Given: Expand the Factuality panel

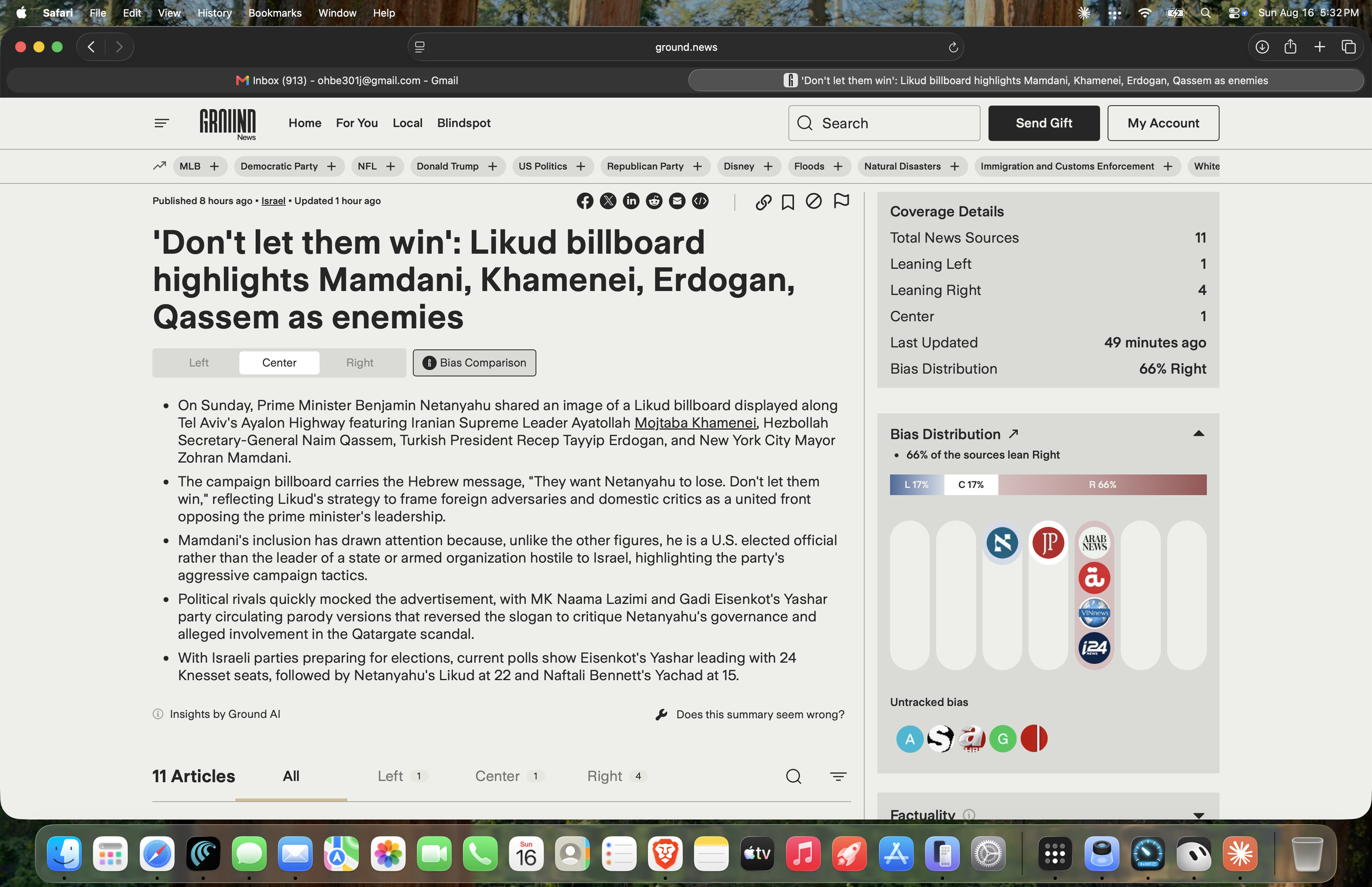Looking at the screenshot, I should (1199, 816).
